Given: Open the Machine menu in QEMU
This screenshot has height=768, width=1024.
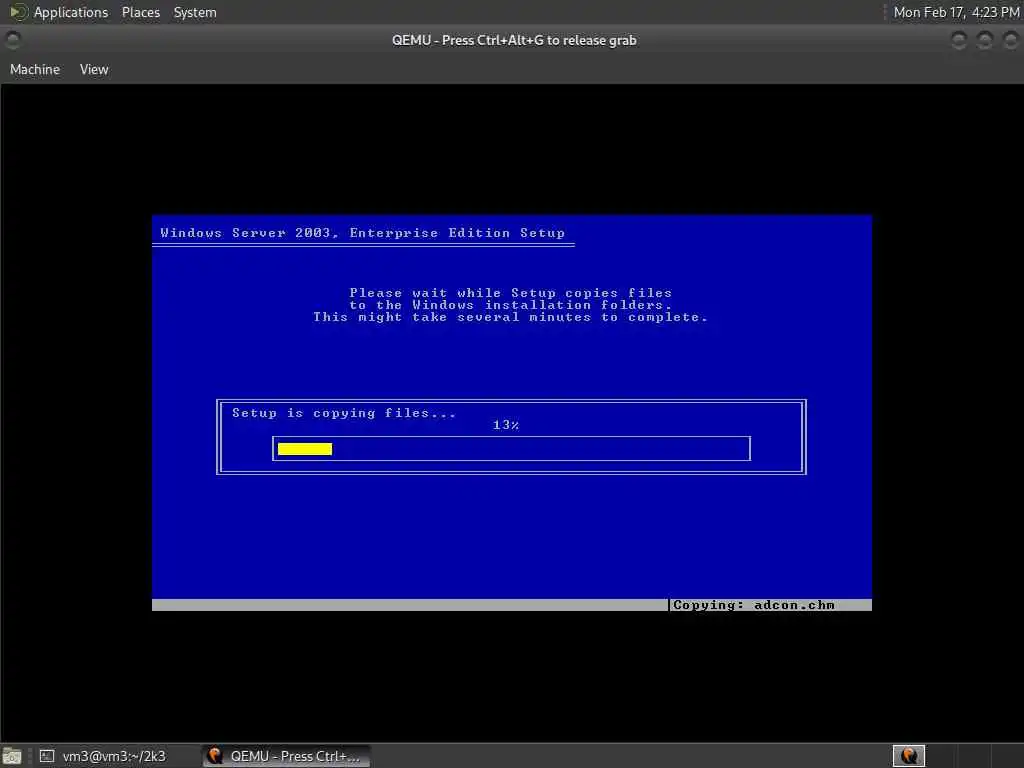Looking at the screenshot, I should point(35,69).
